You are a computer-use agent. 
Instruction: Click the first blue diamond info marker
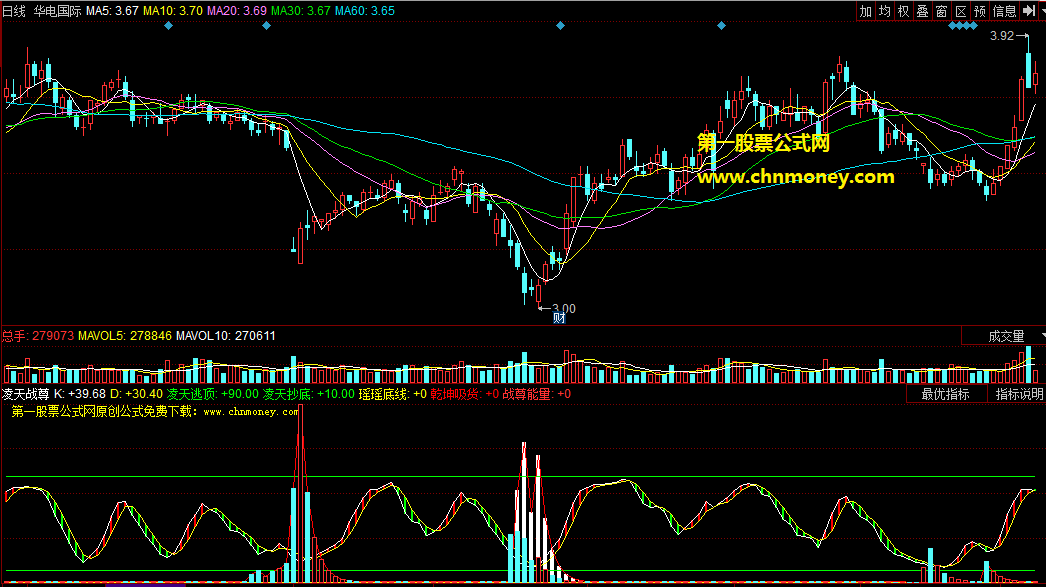(168, 25)
